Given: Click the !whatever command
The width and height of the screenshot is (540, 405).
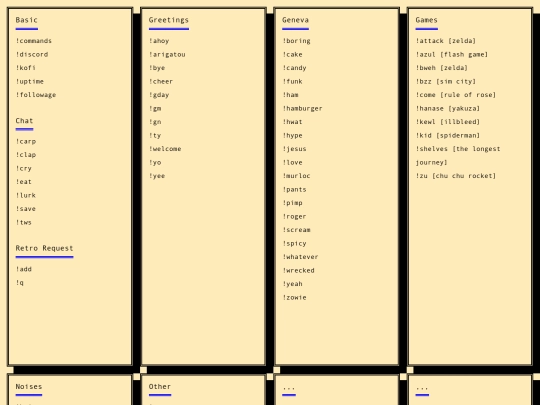Looking at the screenshot, I should [x=300, y=257].
